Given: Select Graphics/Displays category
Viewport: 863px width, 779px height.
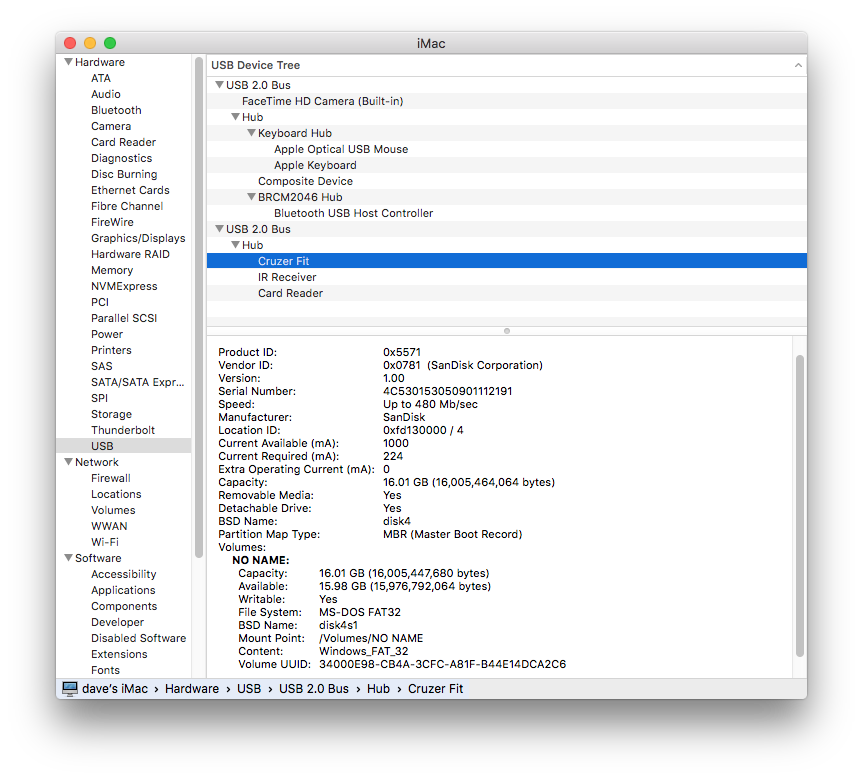Looking at the screenshot, I should pyautogui.click(x=138, y=238).
